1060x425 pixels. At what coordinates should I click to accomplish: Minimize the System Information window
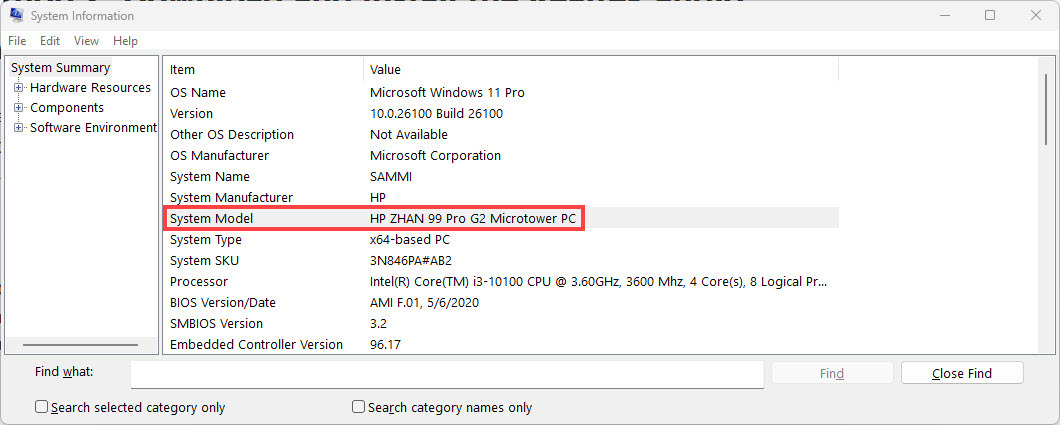coord(942,16)
